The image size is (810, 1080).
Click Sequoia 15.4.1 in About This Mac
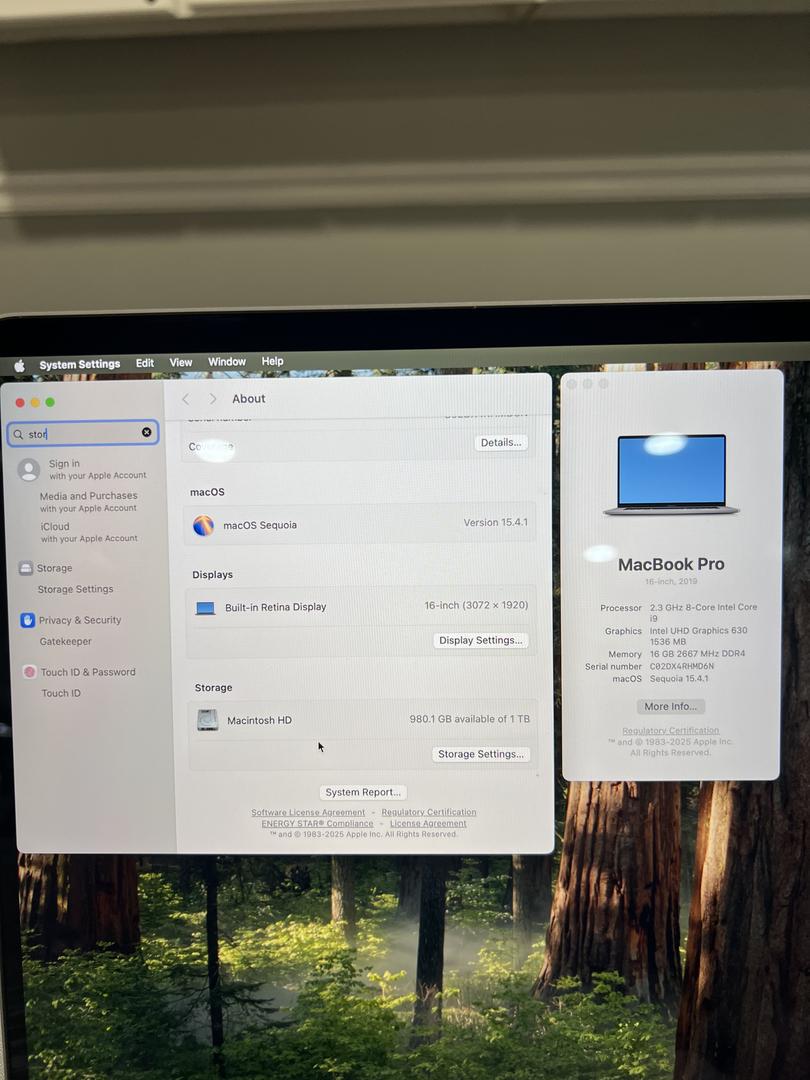[x=678, y=678]
